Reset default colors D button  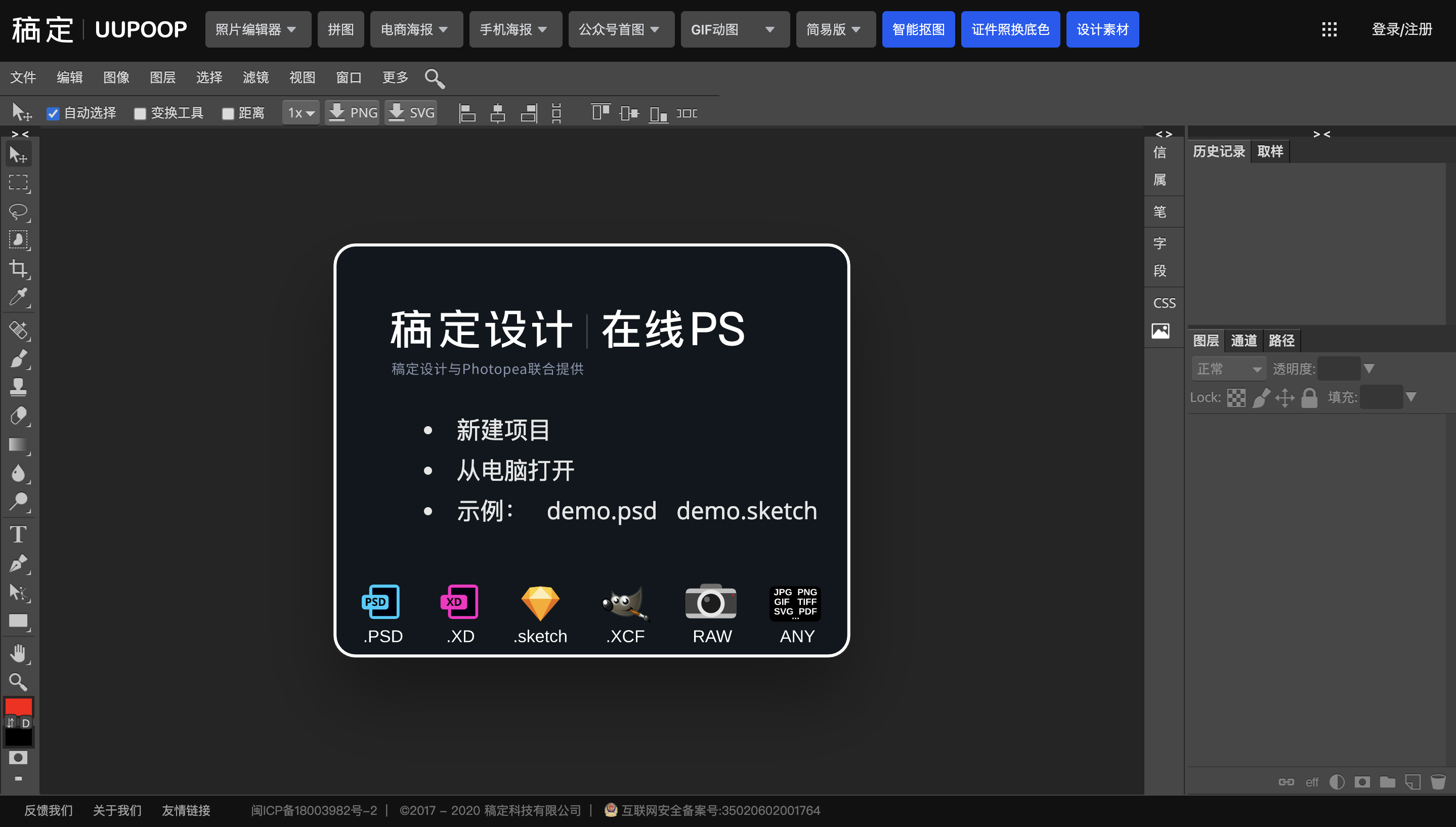pos(25,723)
